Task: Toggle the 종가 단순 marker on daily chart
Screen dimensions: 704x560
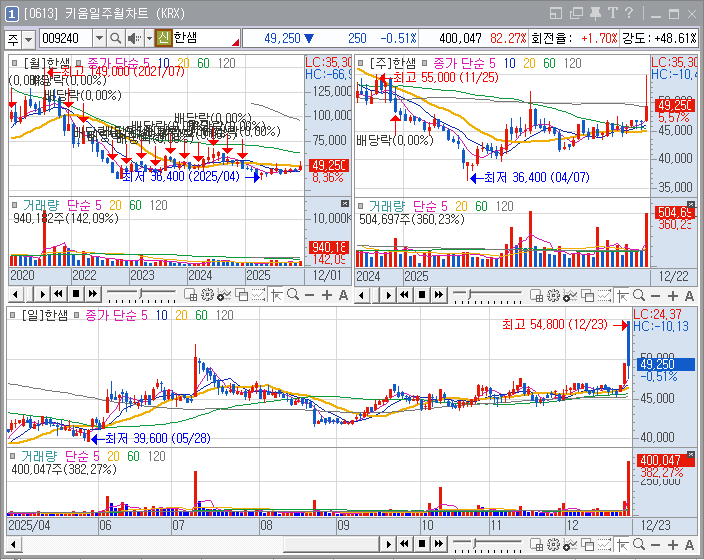Action: pyautogui.click(x=76, y=315)
